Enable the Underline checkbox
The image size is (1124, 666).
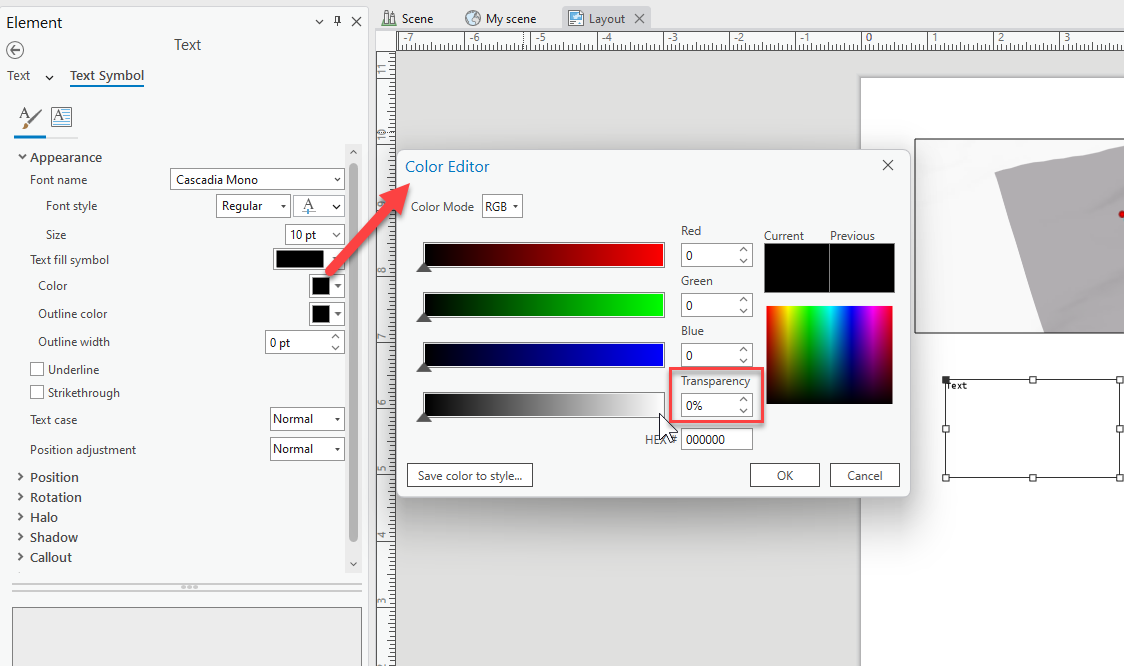coord(35,369)
